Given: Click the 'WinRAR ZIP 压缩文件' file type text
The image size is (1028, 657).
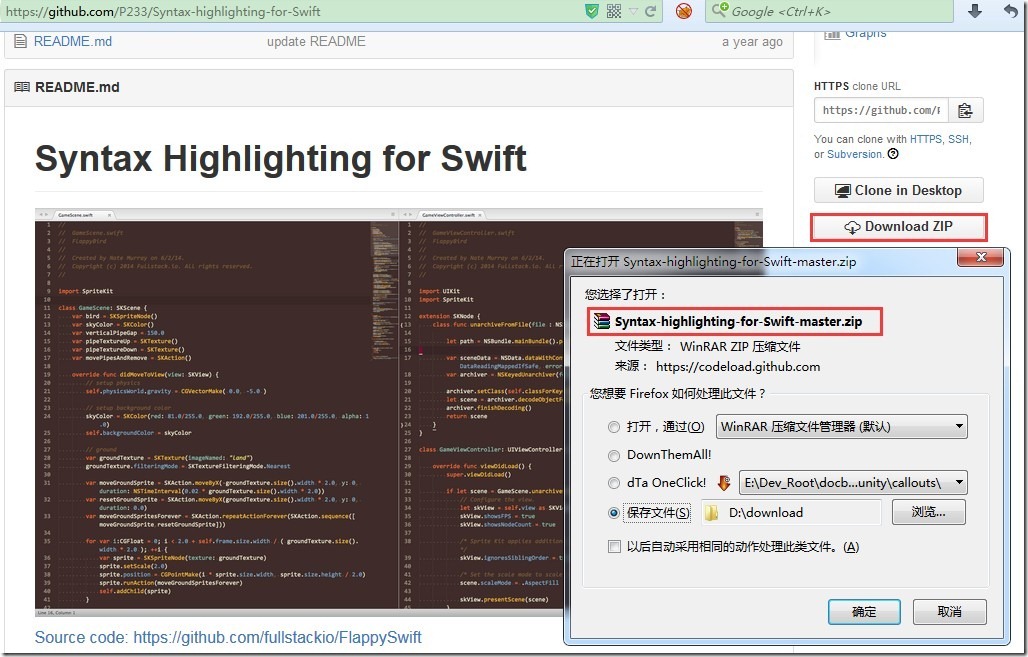Looking at the screenshot, I should [740, 346].
